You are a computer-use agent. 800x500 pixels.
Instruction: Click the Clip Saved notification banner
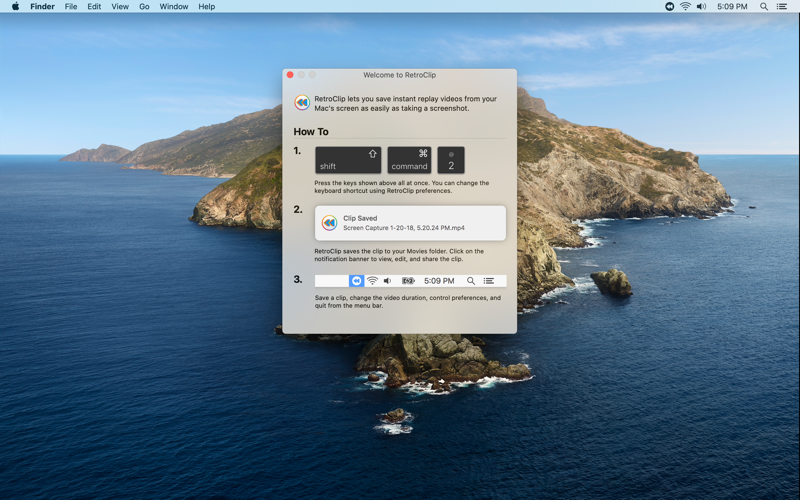[x=410, y=223]
